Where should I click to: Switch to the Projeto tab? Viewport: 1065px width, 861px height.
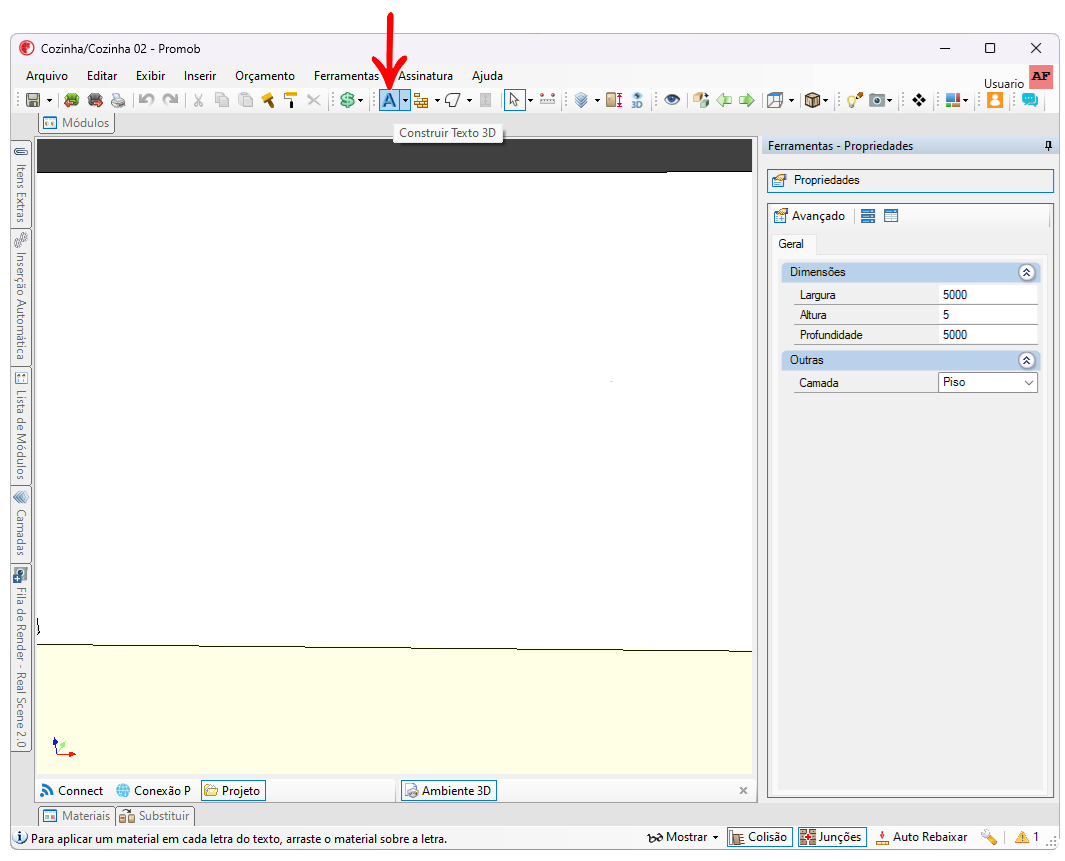click(233, 791)
